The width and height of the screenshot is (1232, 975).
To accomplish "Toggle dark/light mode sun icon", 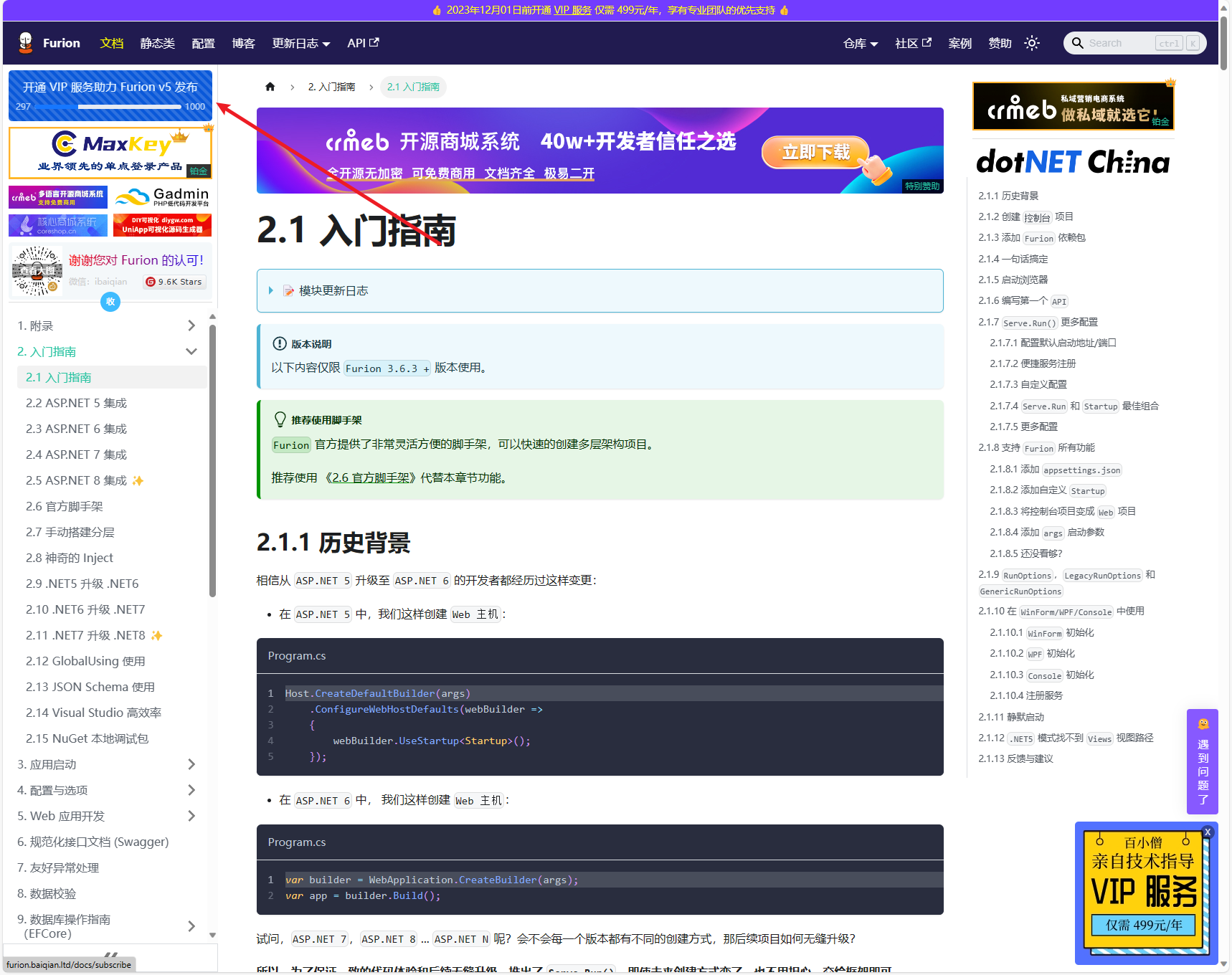I will (x=1032, y=43).
